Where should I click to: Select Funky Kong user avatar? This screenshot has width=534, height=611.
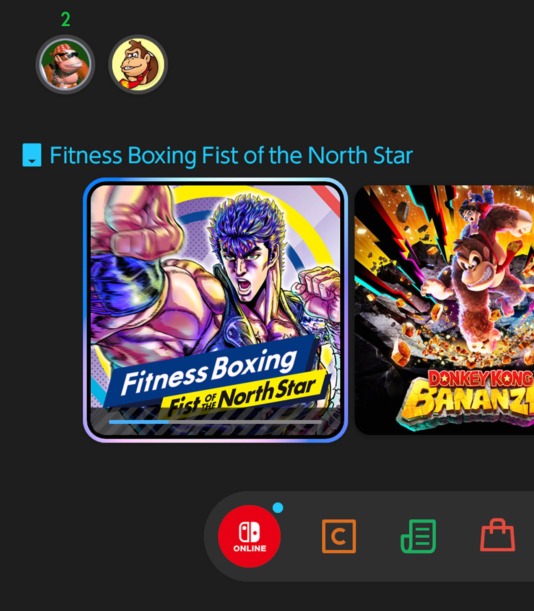coord(65,64)
